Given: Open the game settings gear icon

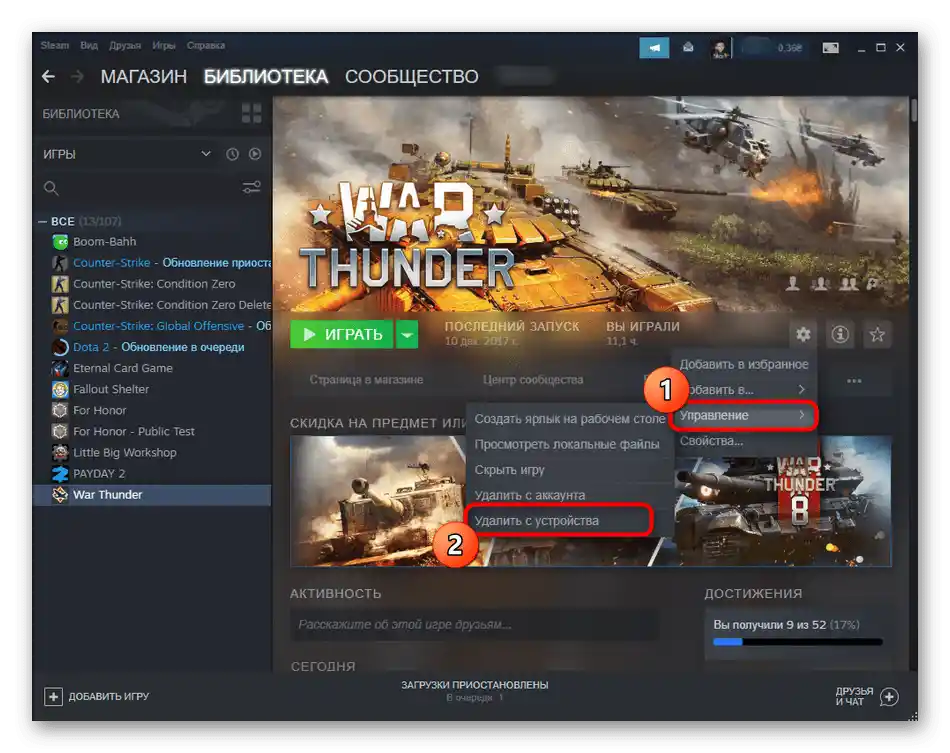Looking at the screenshot, I should coord(803,334).
